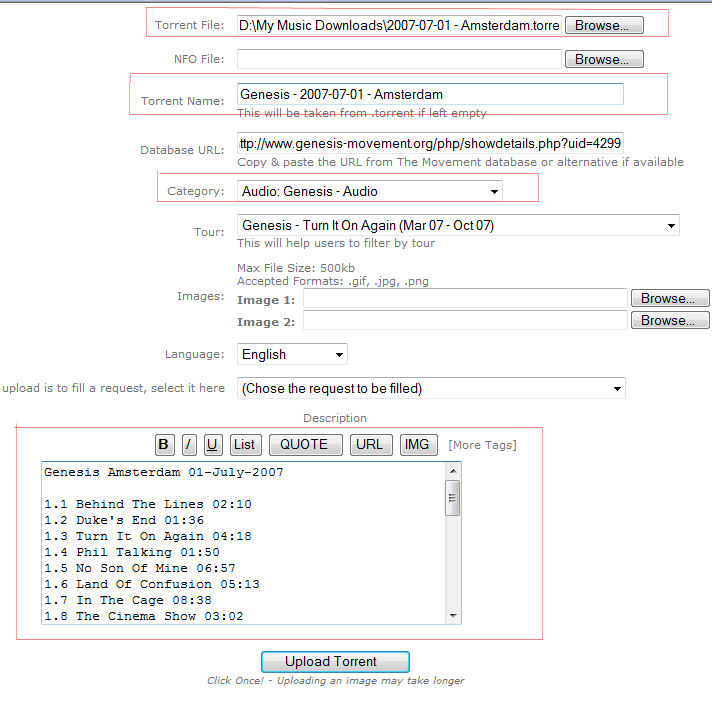Click the line '1.3 Turn It On Again 04:18'
Viewport: 712px width, 706px height.
(148, 537)
